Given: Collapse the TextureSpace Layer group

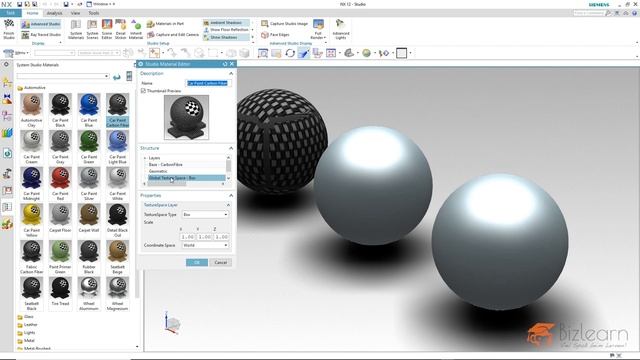Looking at the screenshot, I should pos(228,205).
